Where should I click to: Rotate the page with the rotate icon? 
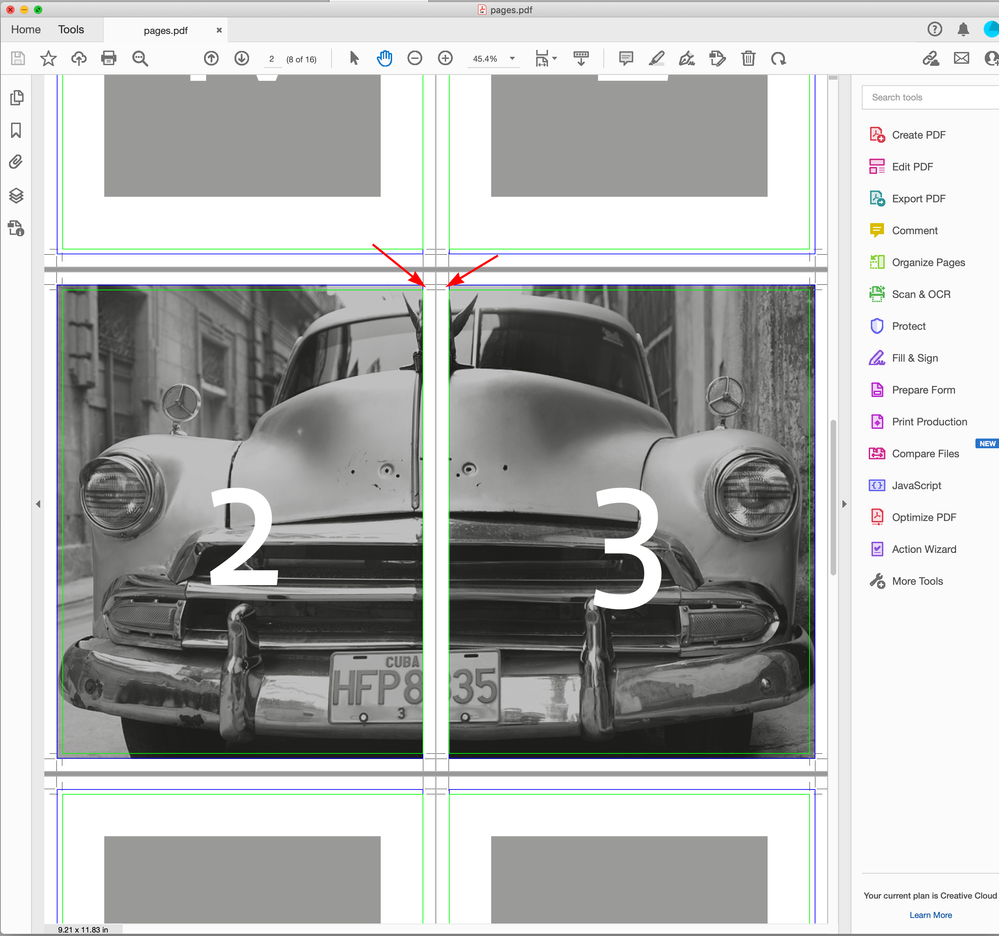pyautogui.click(x=779, y=59)
